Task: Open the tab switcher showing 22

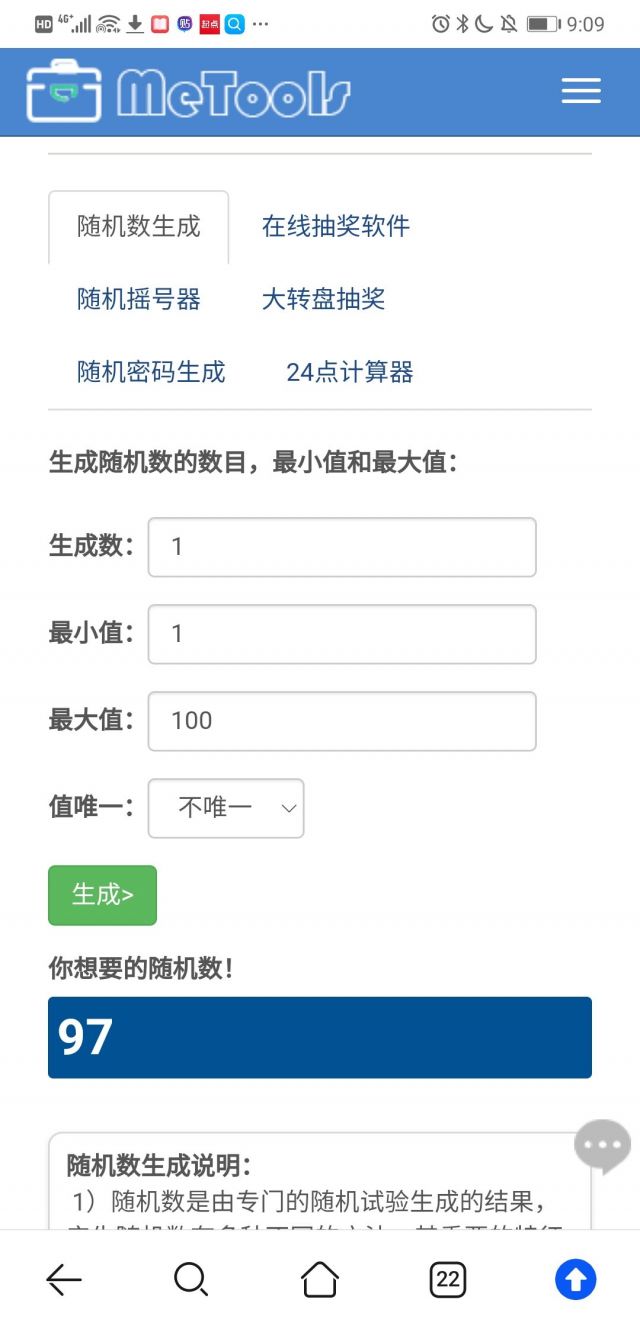Action: pyautogui.click(x=448, y=1279)
